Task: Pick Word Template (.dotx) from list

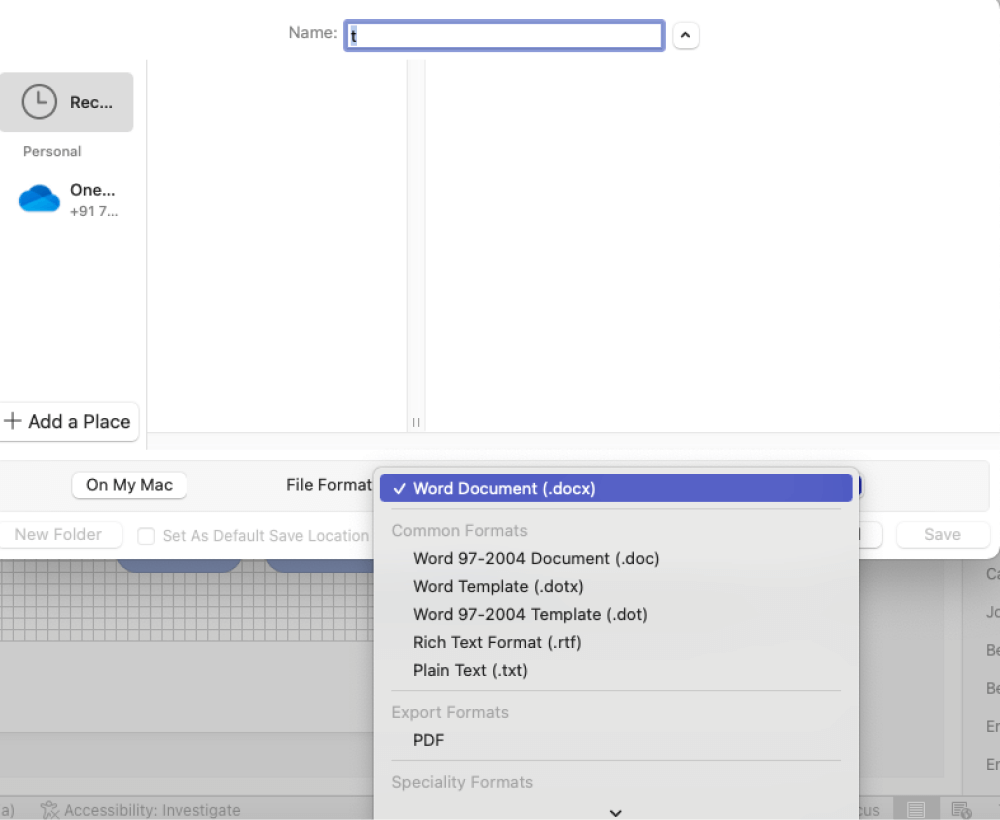Action: [498, 587]
